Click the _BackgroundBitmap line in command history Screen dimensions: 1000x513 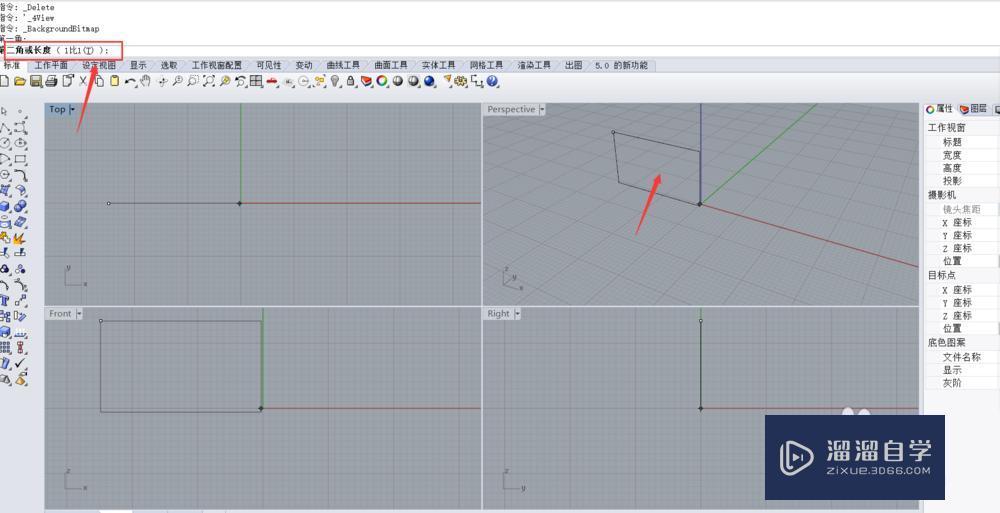[x=50, y=29]
